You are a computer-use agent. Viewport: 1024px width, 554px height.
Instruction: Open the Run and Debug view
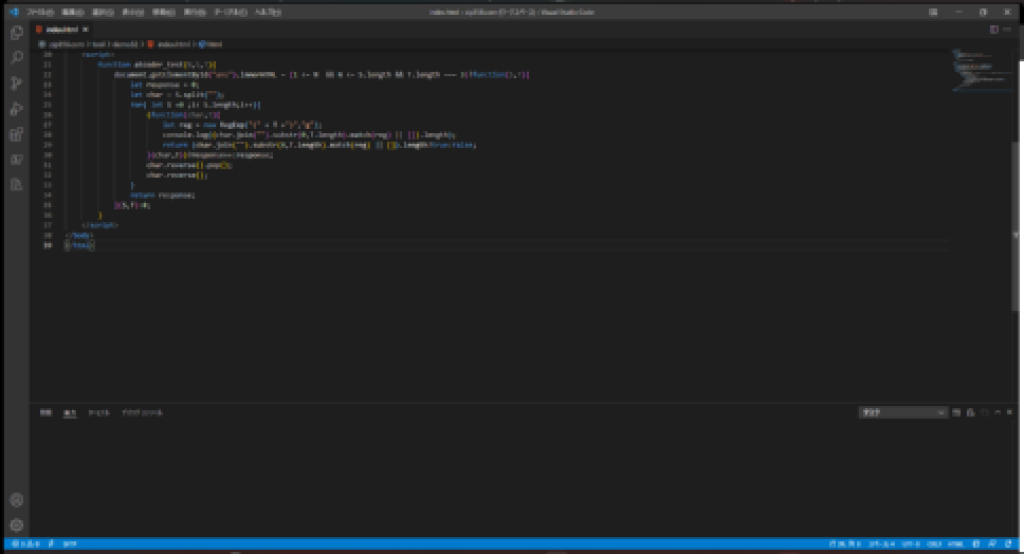tap(16, 109)
